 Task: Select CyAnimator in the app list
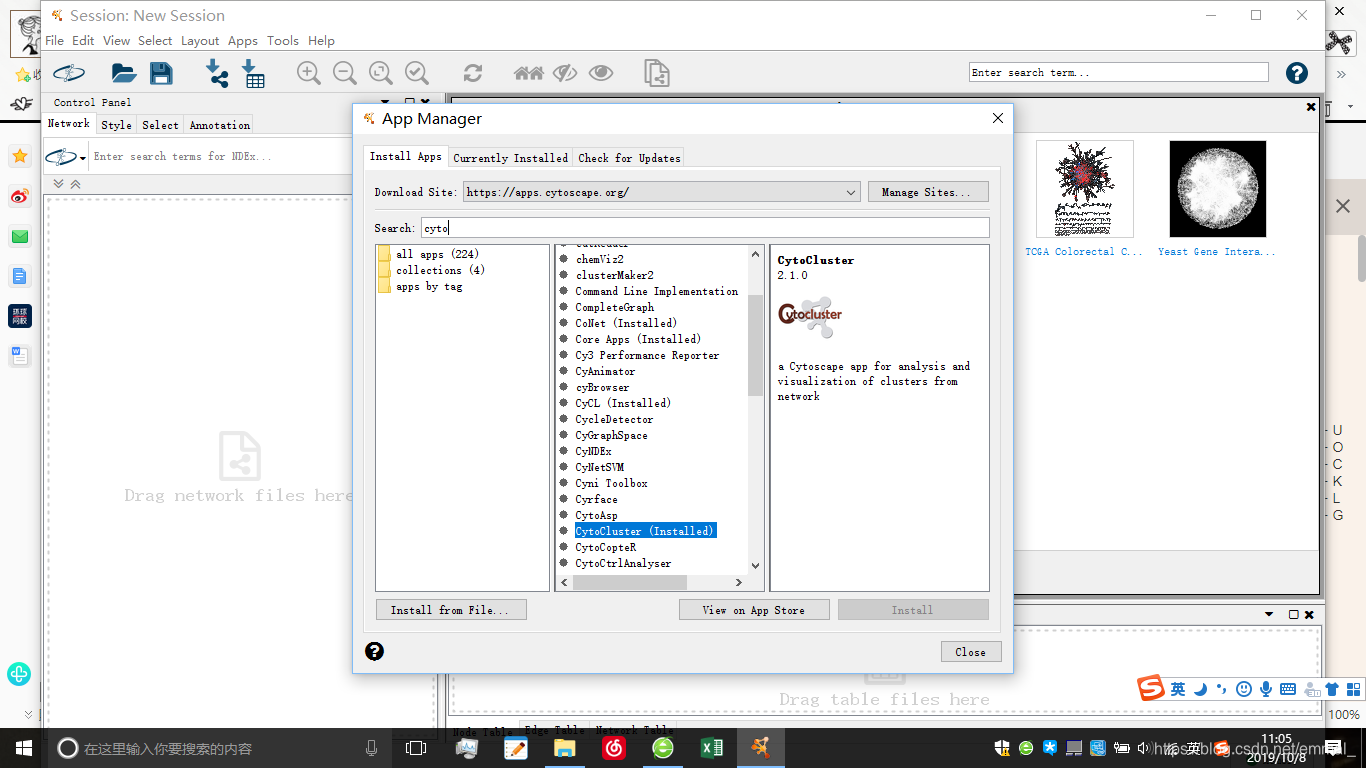[x=605, y=371]
